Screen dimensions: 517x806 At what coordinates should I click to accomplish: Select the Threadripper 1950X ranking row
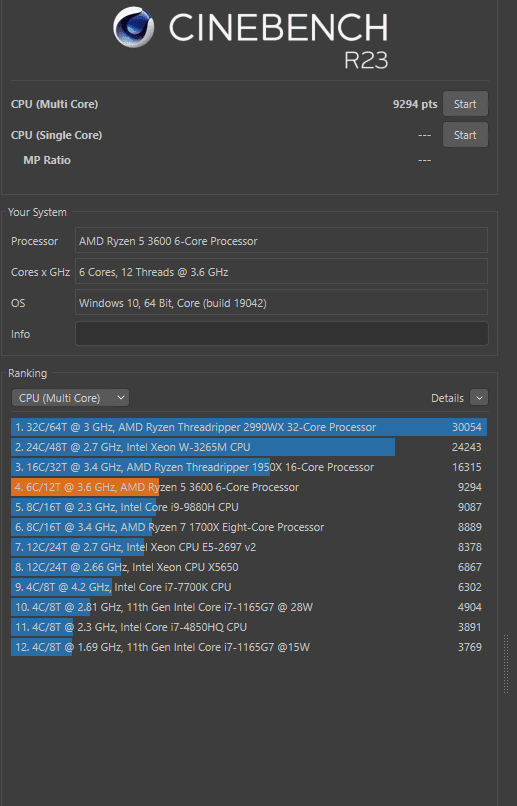coord(249,467)
